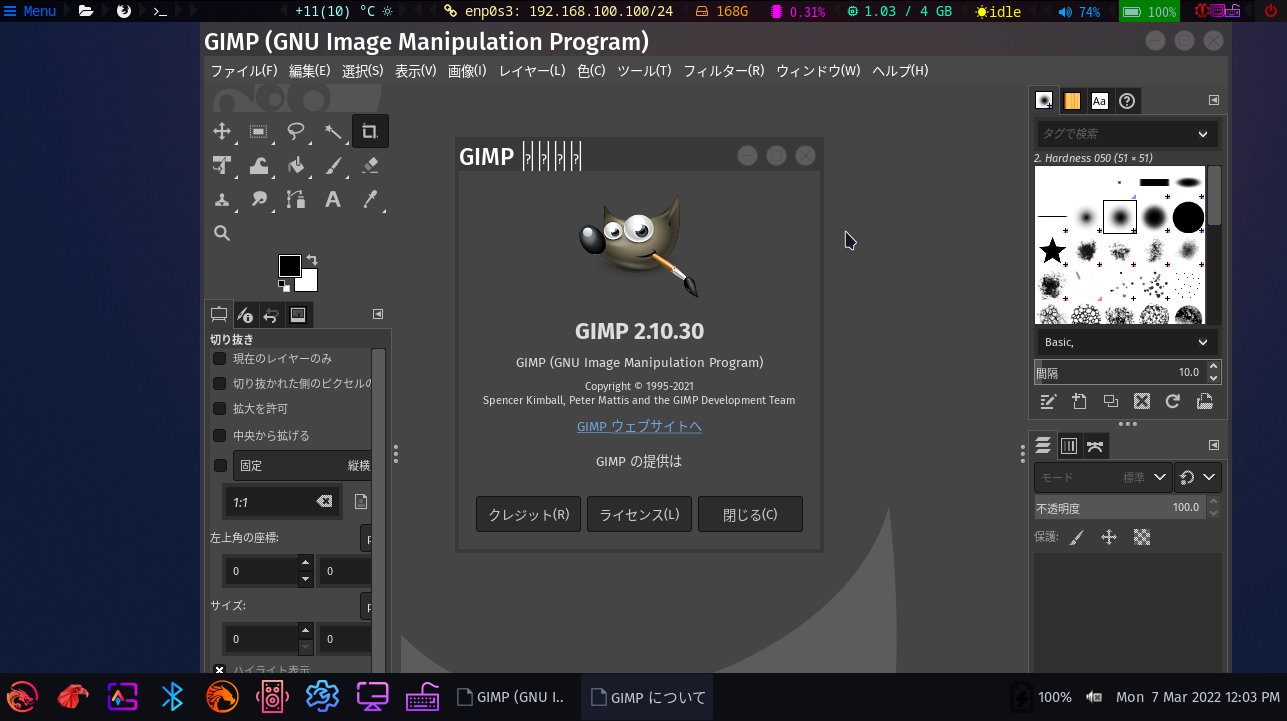Reset colors to default black and white
Screen dimensions: 1287x721
(283, 285)
